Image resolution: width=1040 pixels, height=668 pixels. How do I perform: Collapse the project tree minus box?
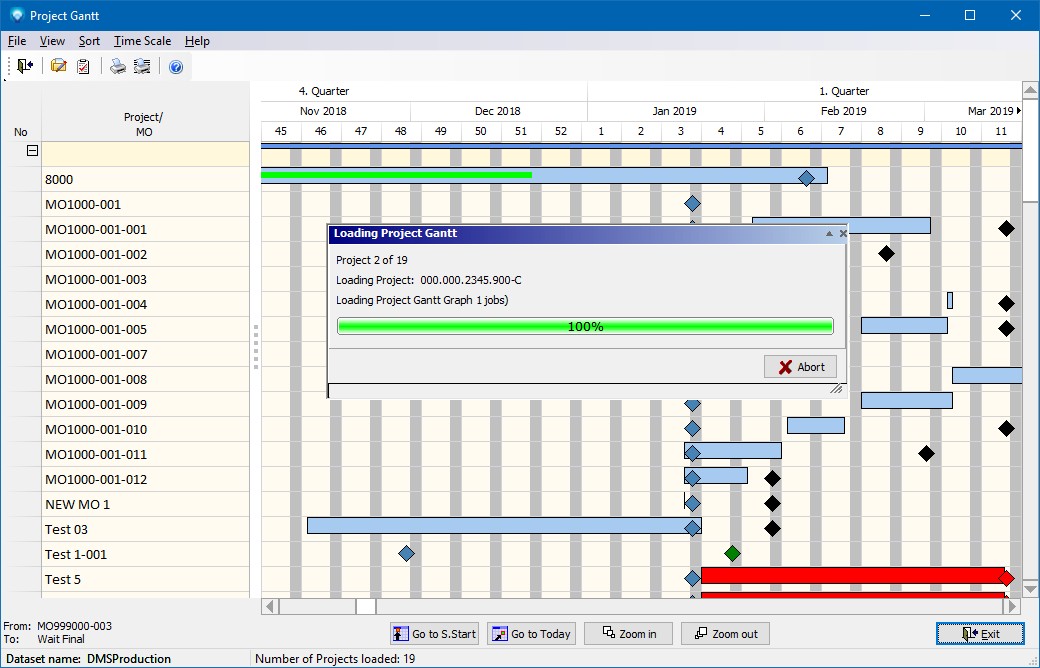[x=32, y=151]
